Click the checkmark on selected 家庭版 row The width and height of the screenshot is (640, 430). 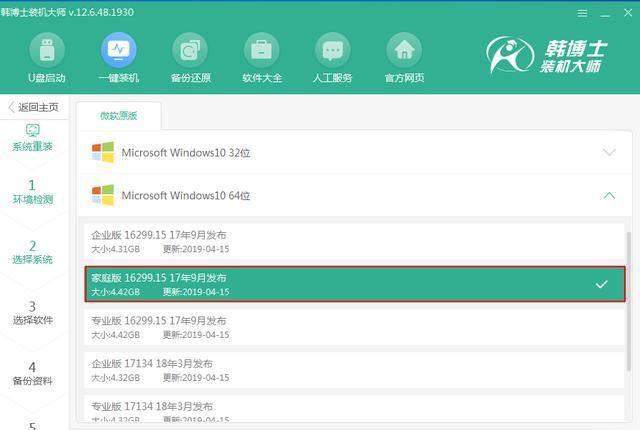click(602, 284)
